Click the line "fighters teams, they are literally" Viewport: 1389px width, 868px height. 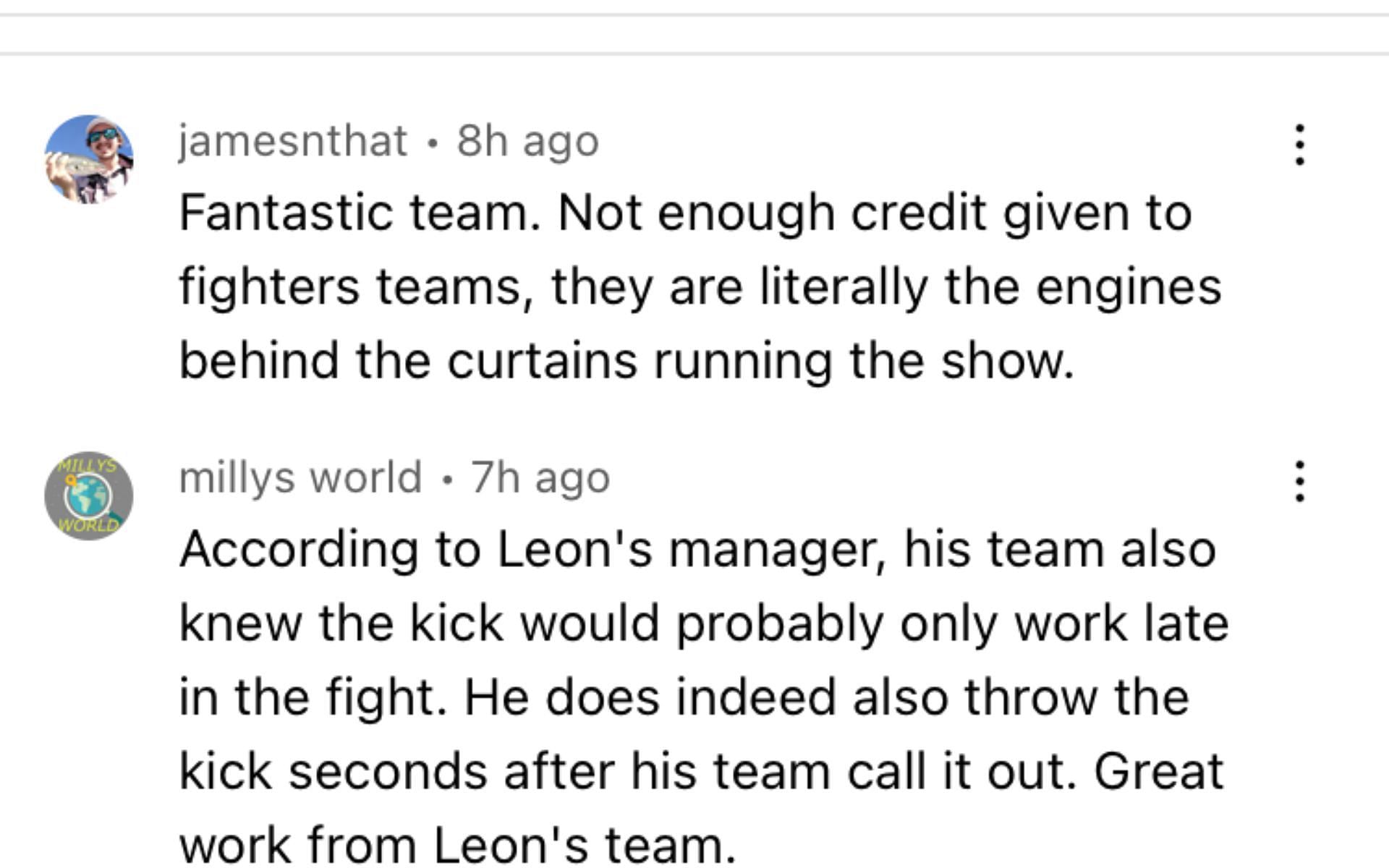700,287
